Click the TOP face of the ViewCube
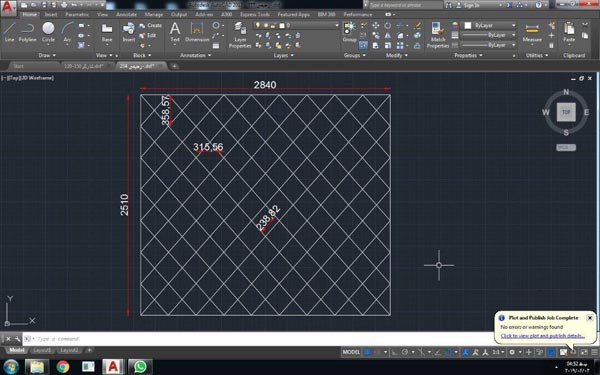Image resolution: width=600 pixels, height=375 pixels. tap(566, 112)
